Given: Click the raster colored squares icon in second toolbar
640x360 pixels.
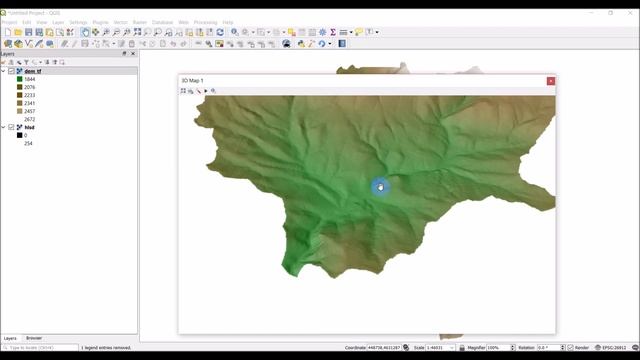Looking at the screenshot, I should 220,44.
